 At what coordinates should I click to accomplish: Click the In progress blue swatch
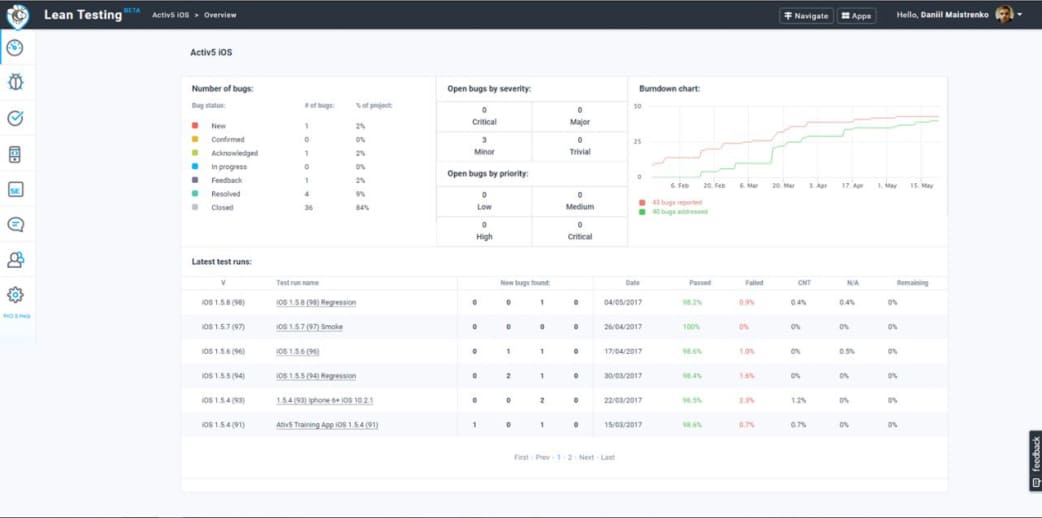coord(195,166)
